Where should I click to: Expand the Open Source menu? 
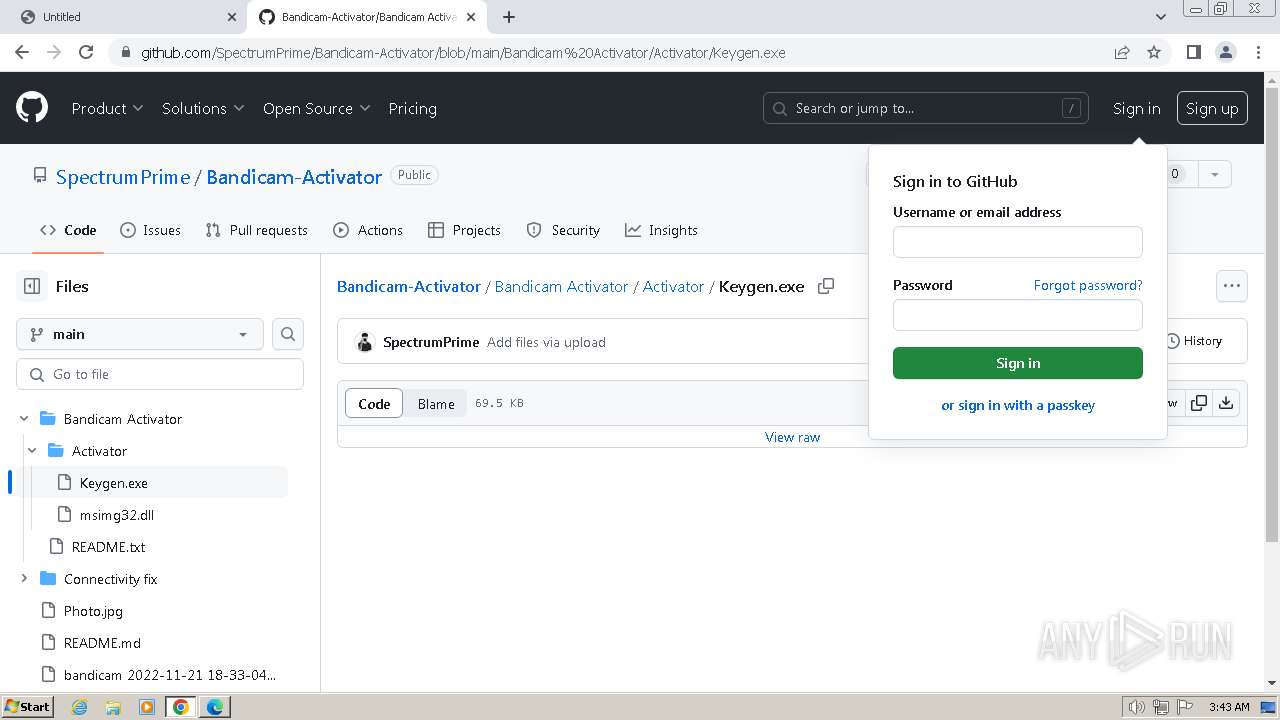pos(316,108)
